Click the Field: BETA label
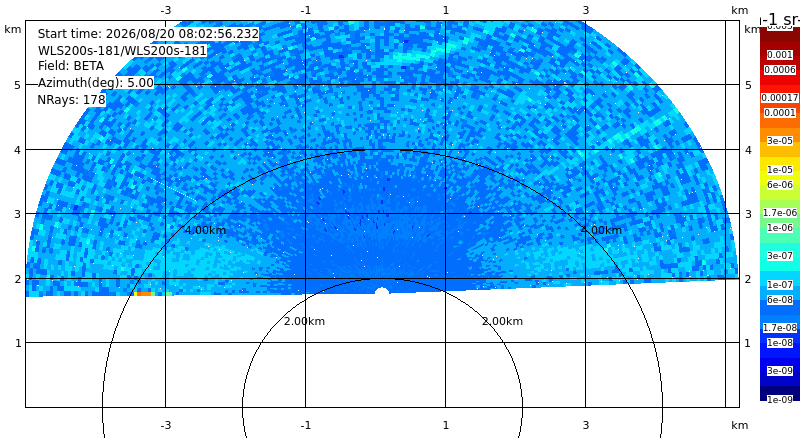Screen dimensions: 800x438 (x=71, y=66)
